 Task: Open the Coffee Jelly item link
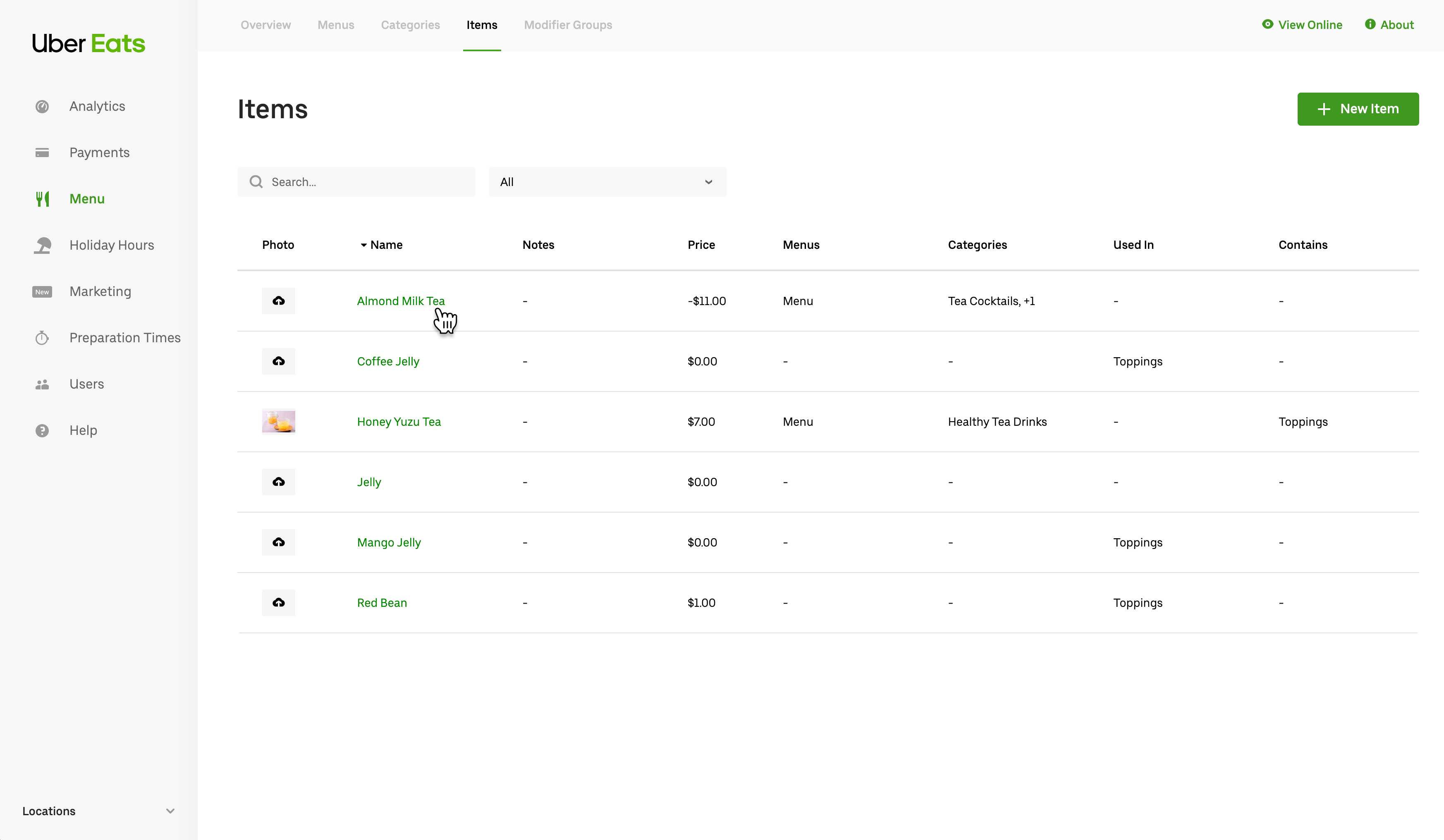[388, 362]
